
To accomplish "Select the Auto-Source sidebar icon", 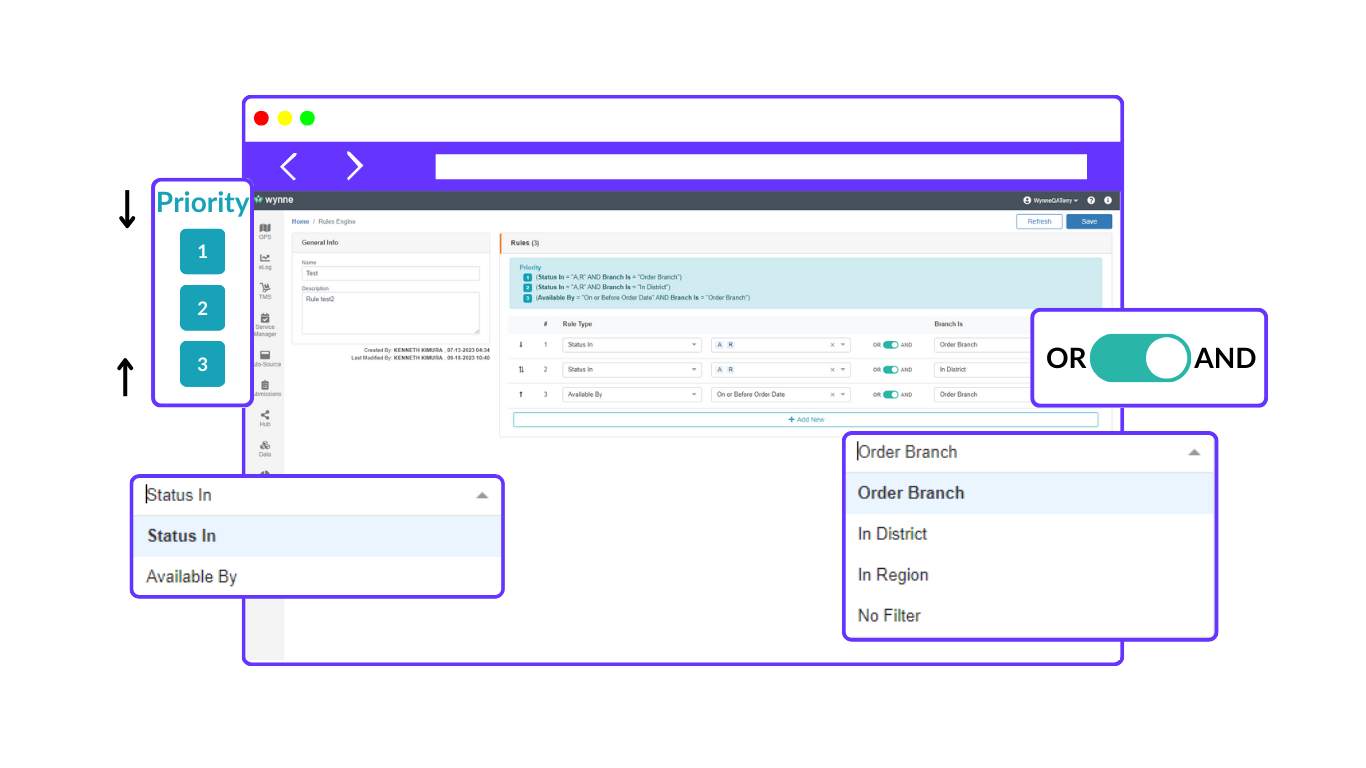I will [x=265, y=358].
